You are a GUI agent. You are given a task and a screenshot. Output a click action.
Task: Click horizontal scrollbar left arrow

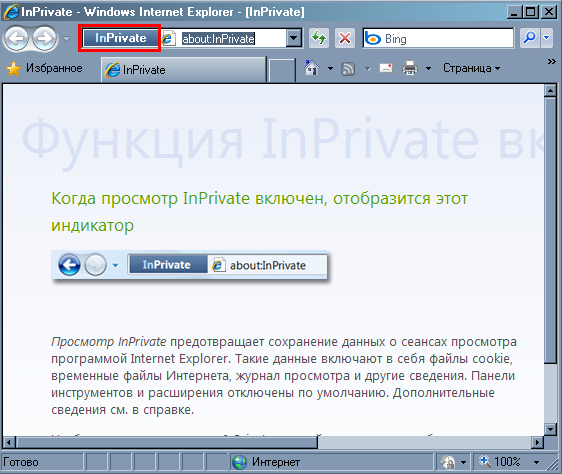click(x=9, y=442)
